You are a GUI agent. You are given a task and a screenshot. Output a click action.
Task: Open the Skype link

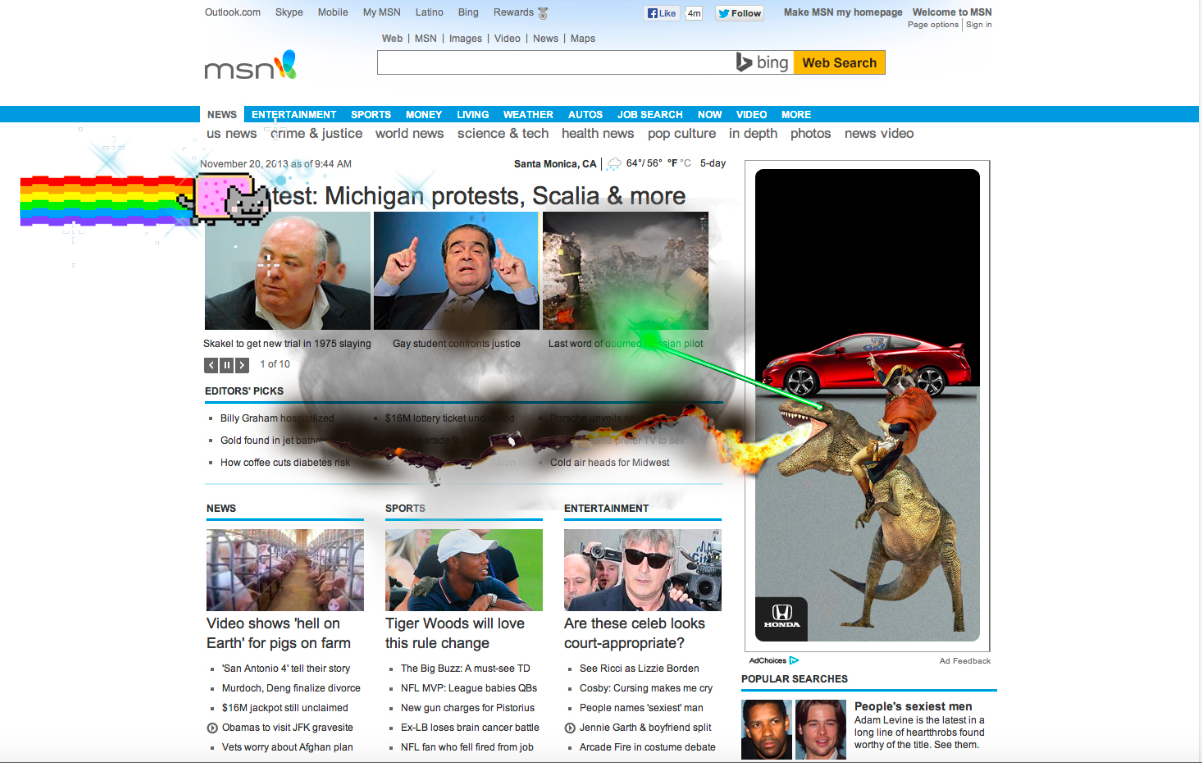point(289,12)
